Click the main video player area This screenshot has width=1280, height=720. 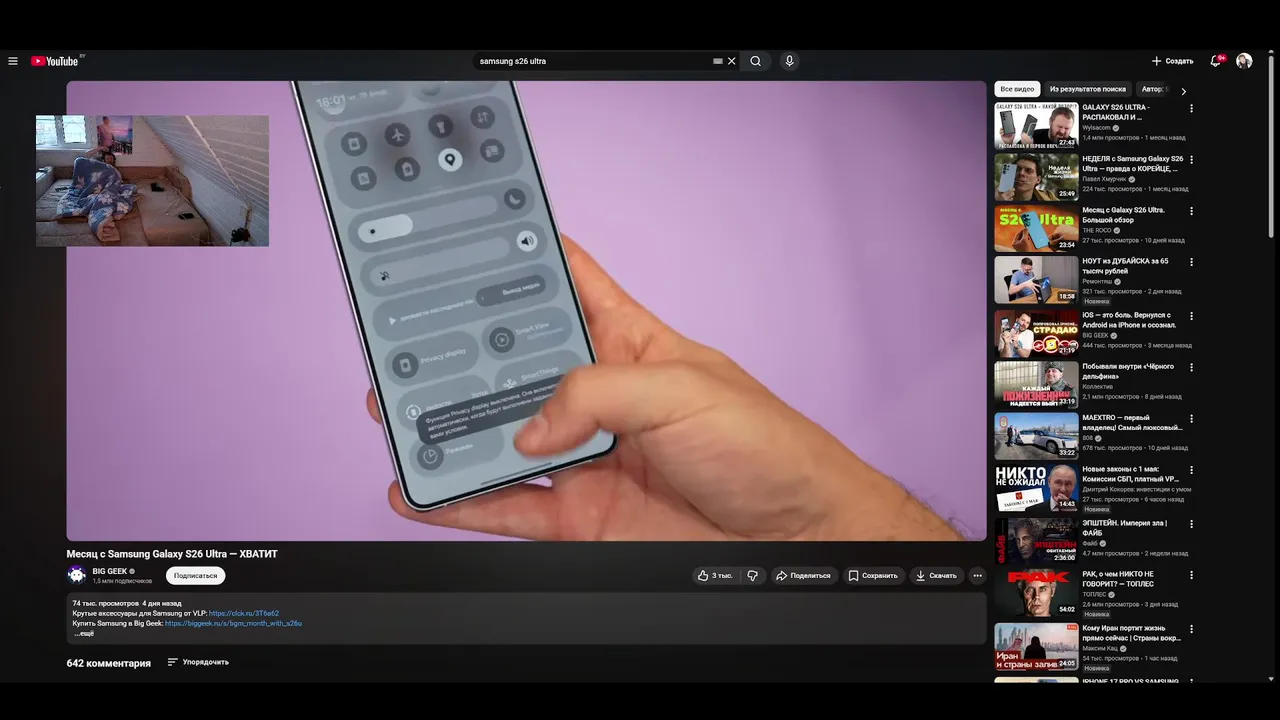coord(526,311)
